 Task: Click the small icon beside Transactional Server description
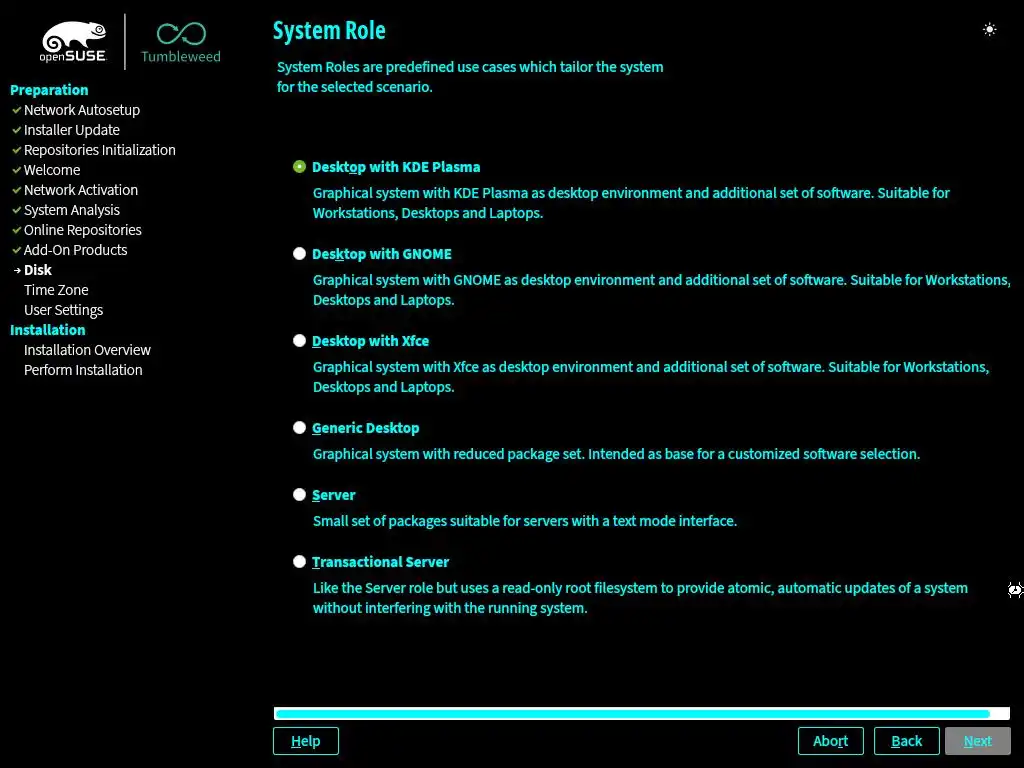point(1015,590)
